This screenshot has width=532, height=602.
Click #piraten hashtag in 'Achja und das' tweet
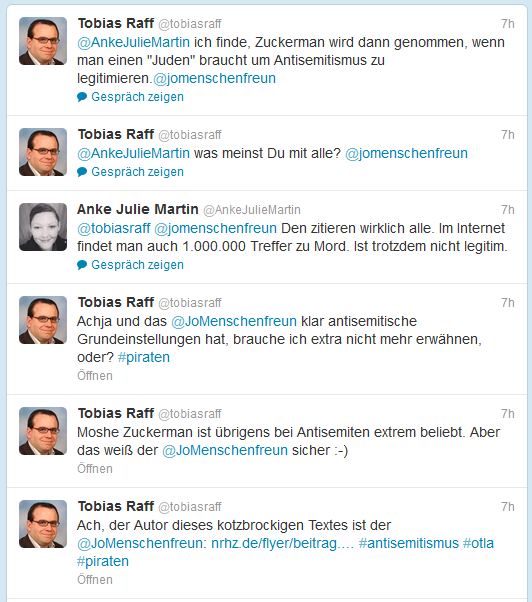pos(144,357)
